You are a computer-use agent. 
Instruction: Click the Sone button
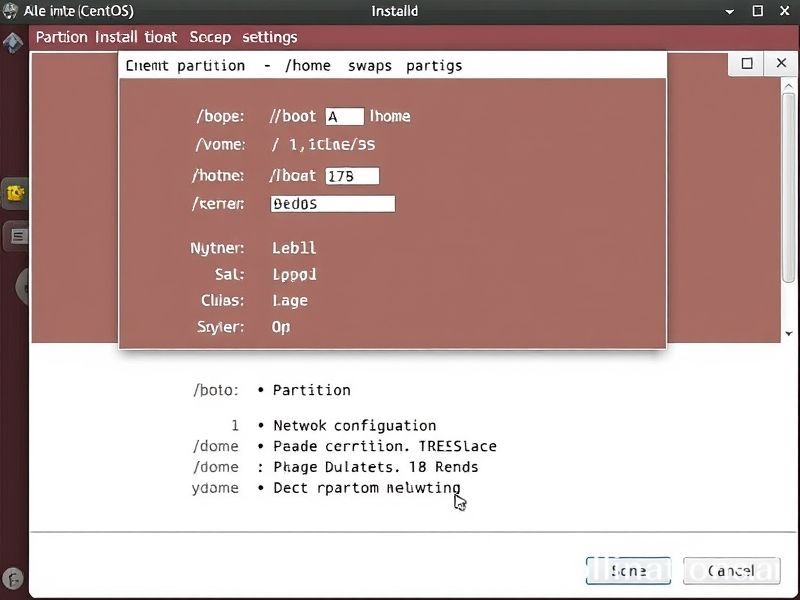click(628, 570)
